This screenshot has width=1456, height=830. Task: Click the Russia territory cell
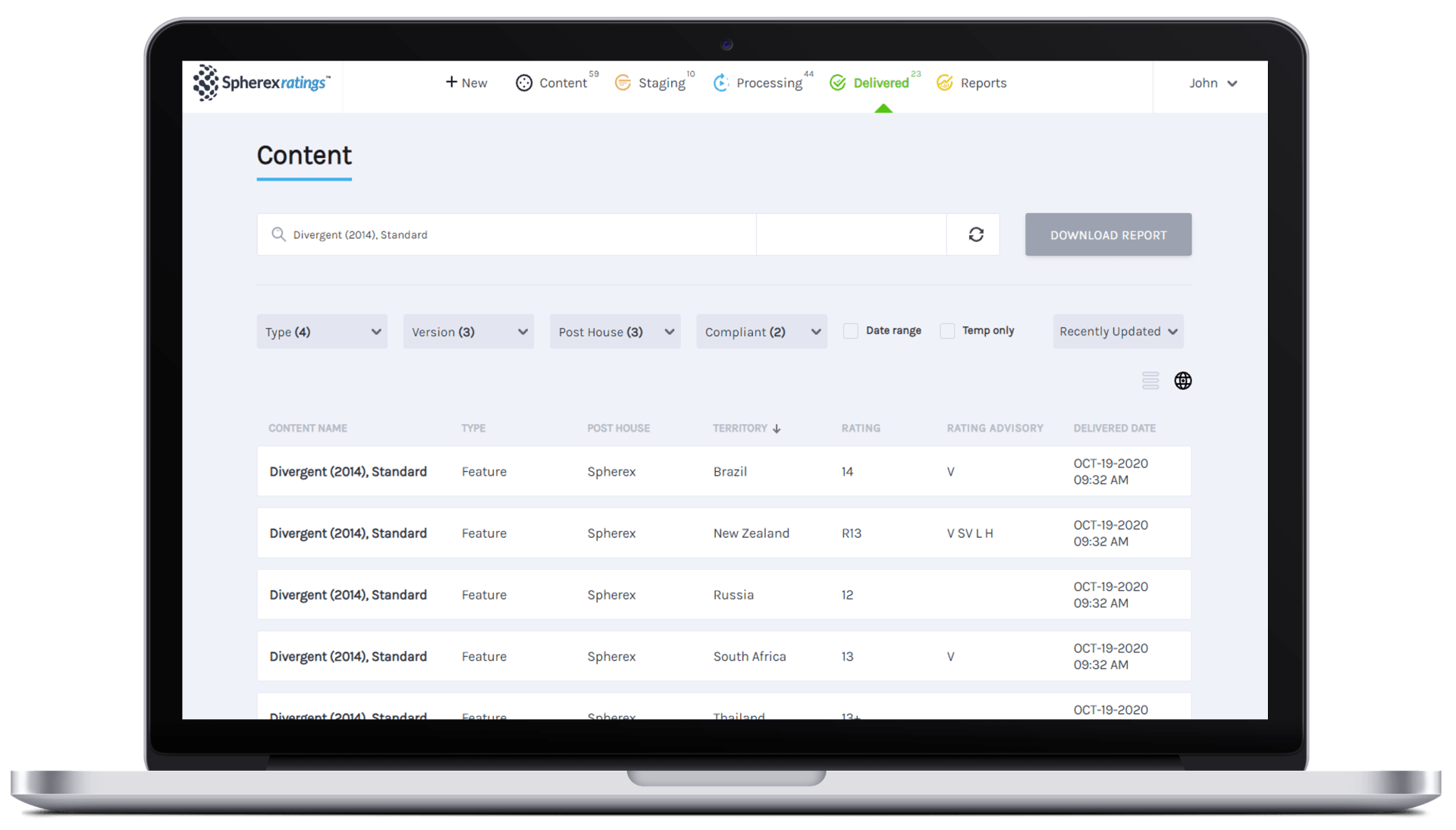coord(733,595)
